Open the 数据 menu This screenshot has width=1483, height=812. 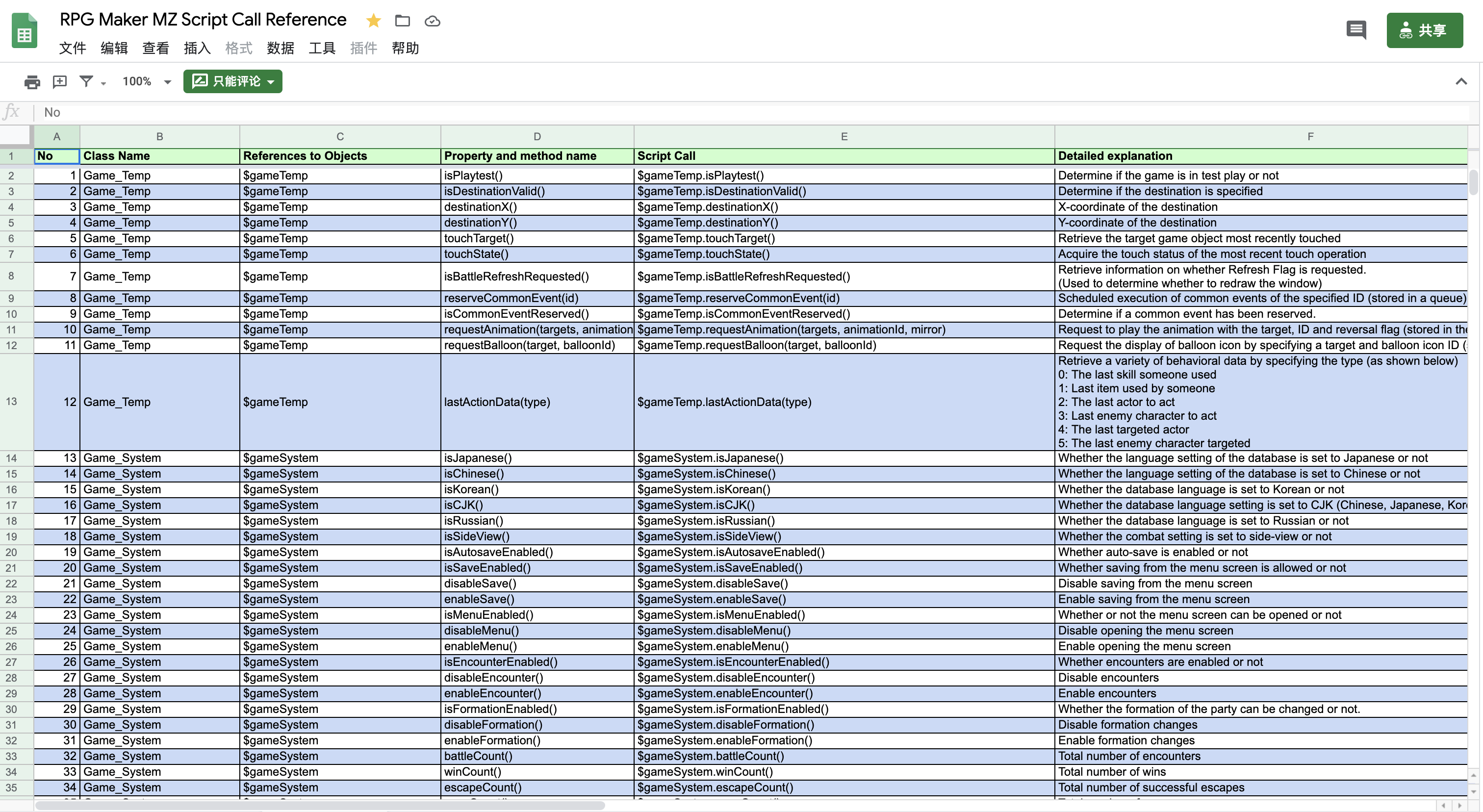tap(281, 48)
